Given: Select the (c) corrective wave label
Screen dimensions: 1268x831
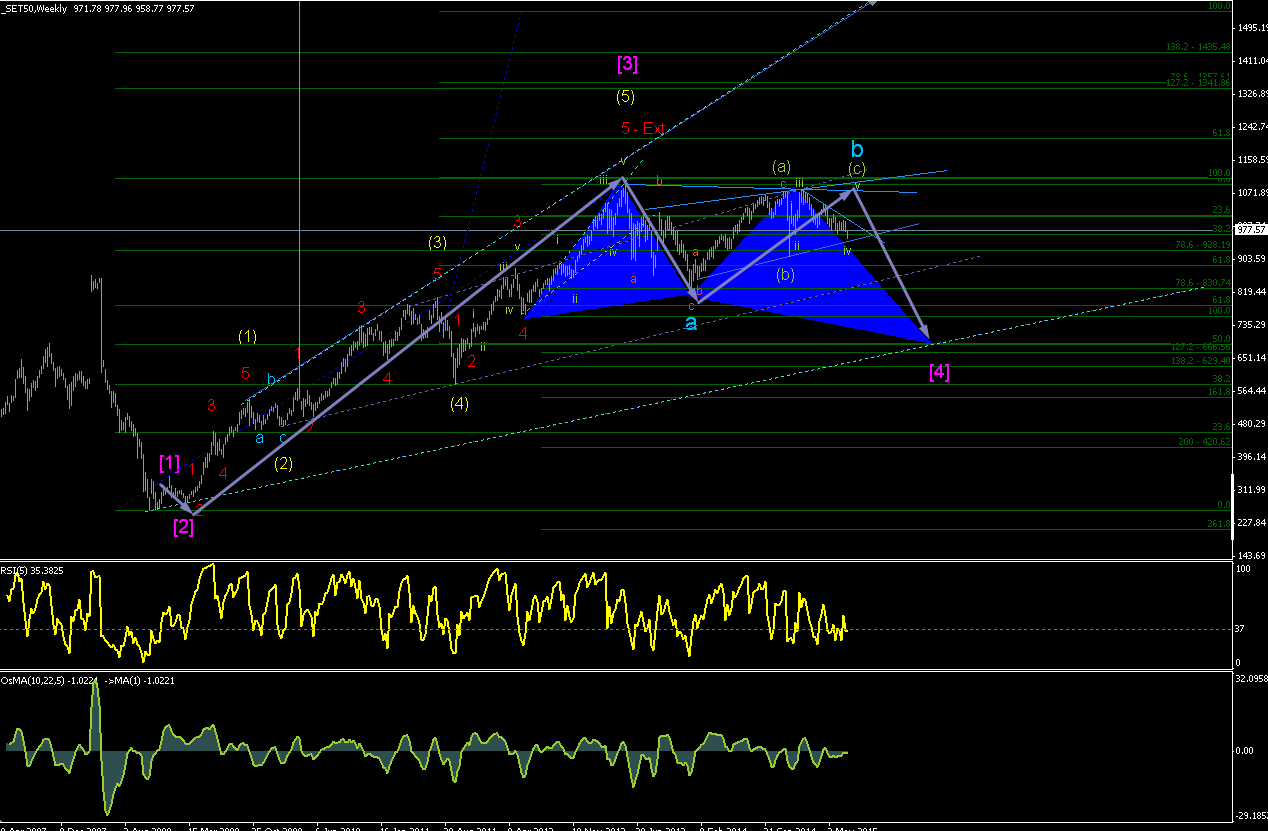Looking at the screenshot, I should click(857, 168).
